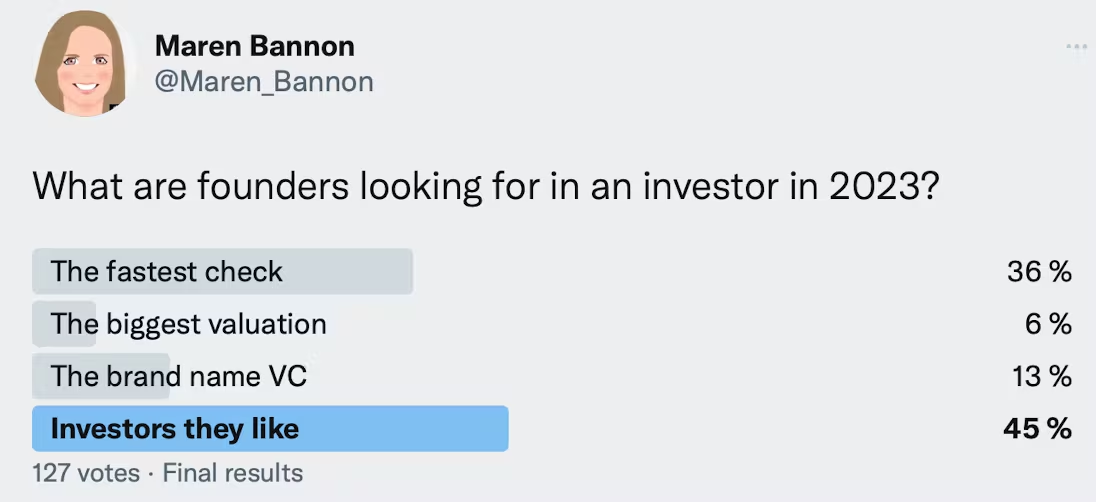Click the "127 votes" count

point(86,472)
